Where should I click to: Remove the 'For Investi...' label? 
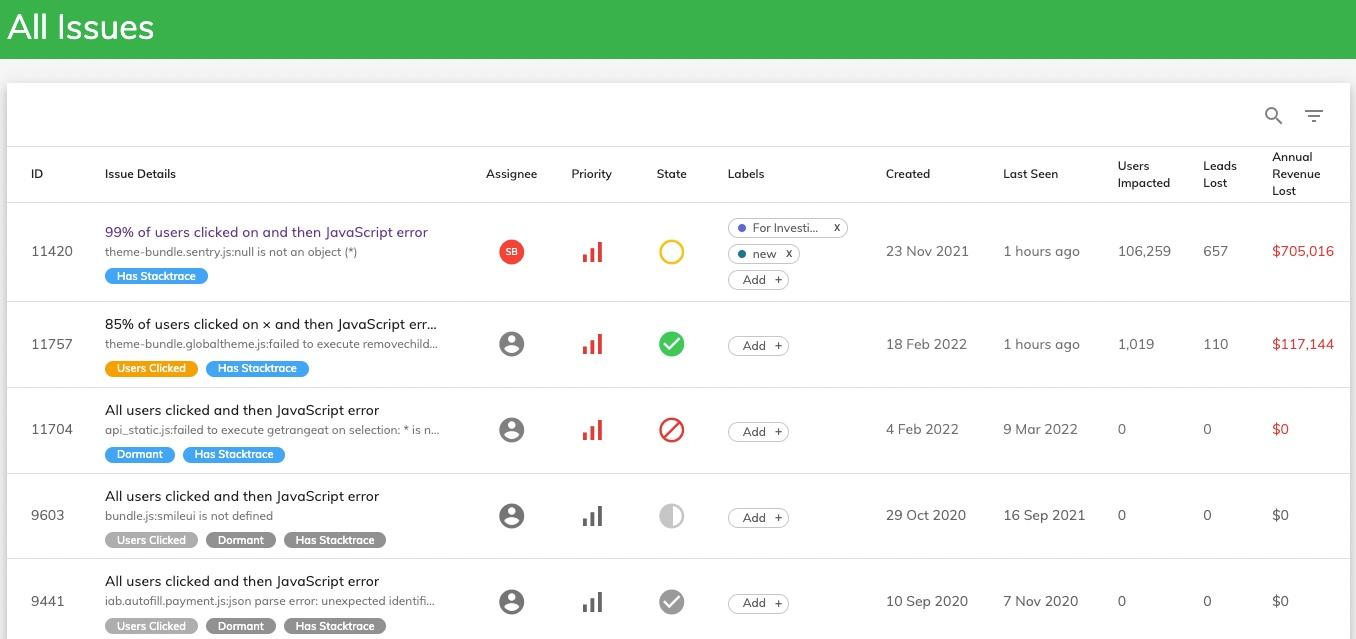(x=837, y=228)
